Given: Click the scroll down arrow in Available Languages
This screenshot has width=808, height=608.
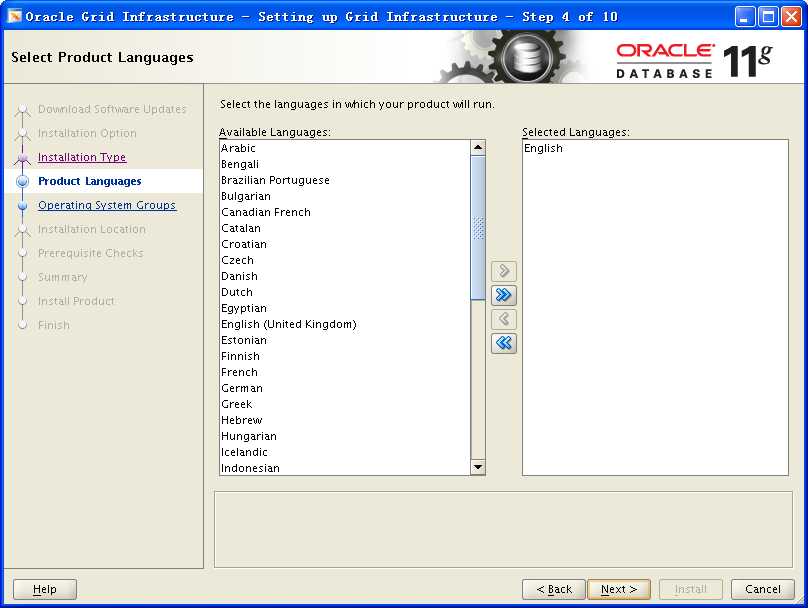Looking at the screenshot, I should pos(478,467).
